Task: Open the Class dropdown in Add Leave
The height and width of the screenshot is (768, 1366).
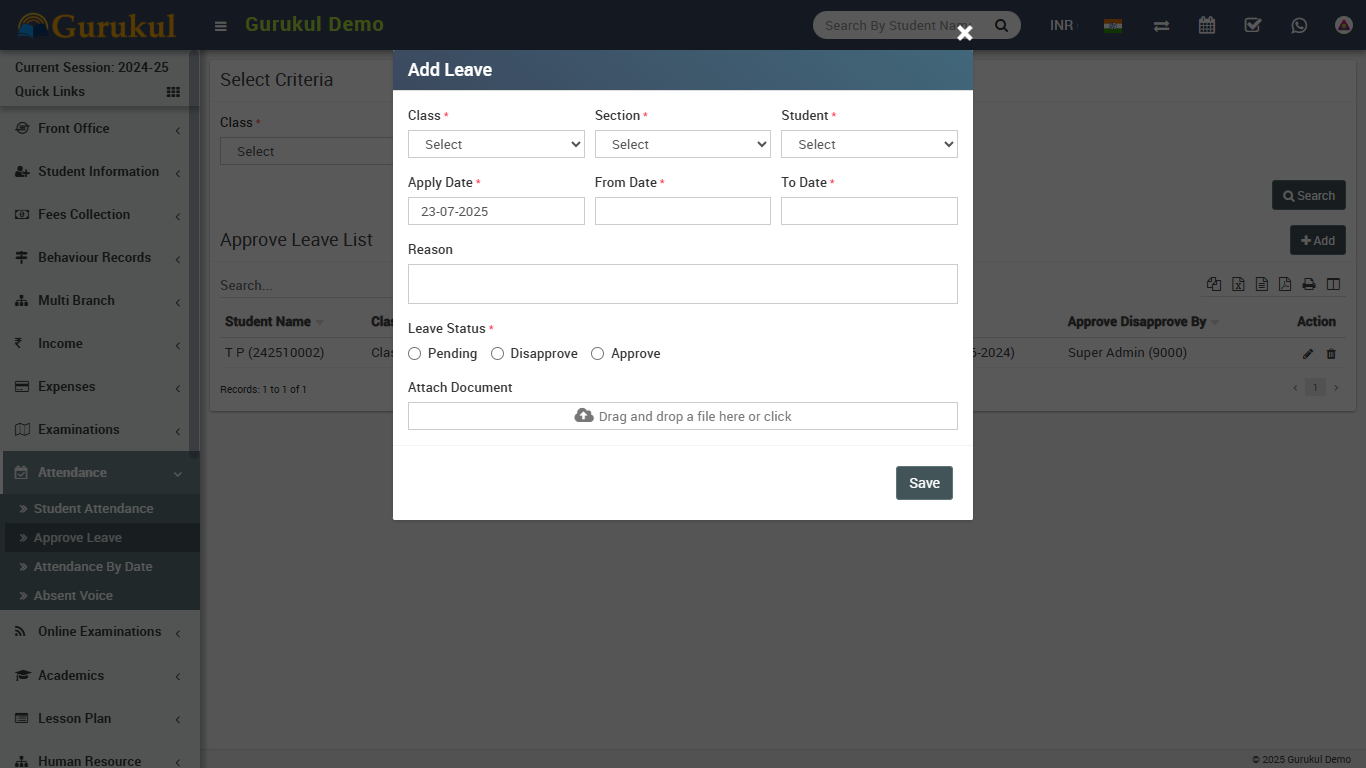Action: pos(496,144)
